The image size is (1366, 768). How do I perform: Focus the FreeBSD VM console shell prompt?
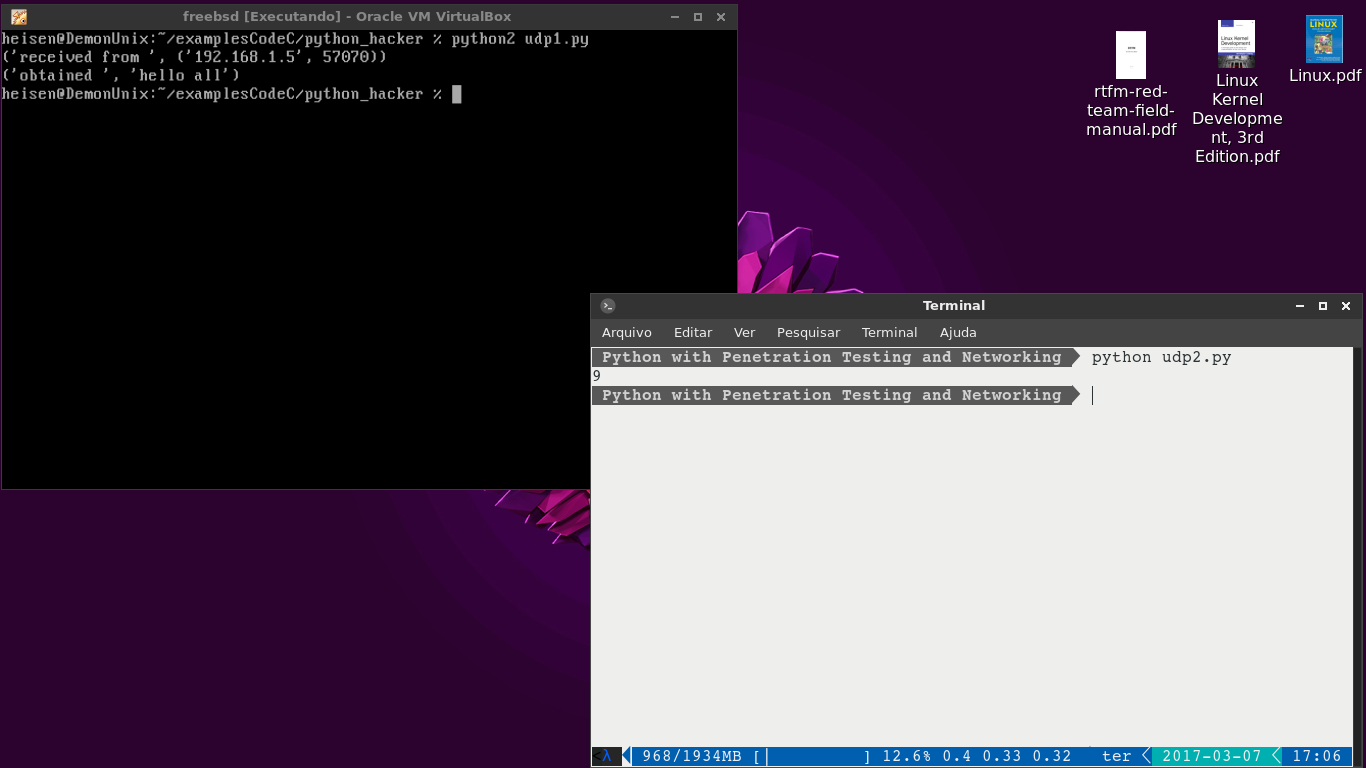point(456,94)
